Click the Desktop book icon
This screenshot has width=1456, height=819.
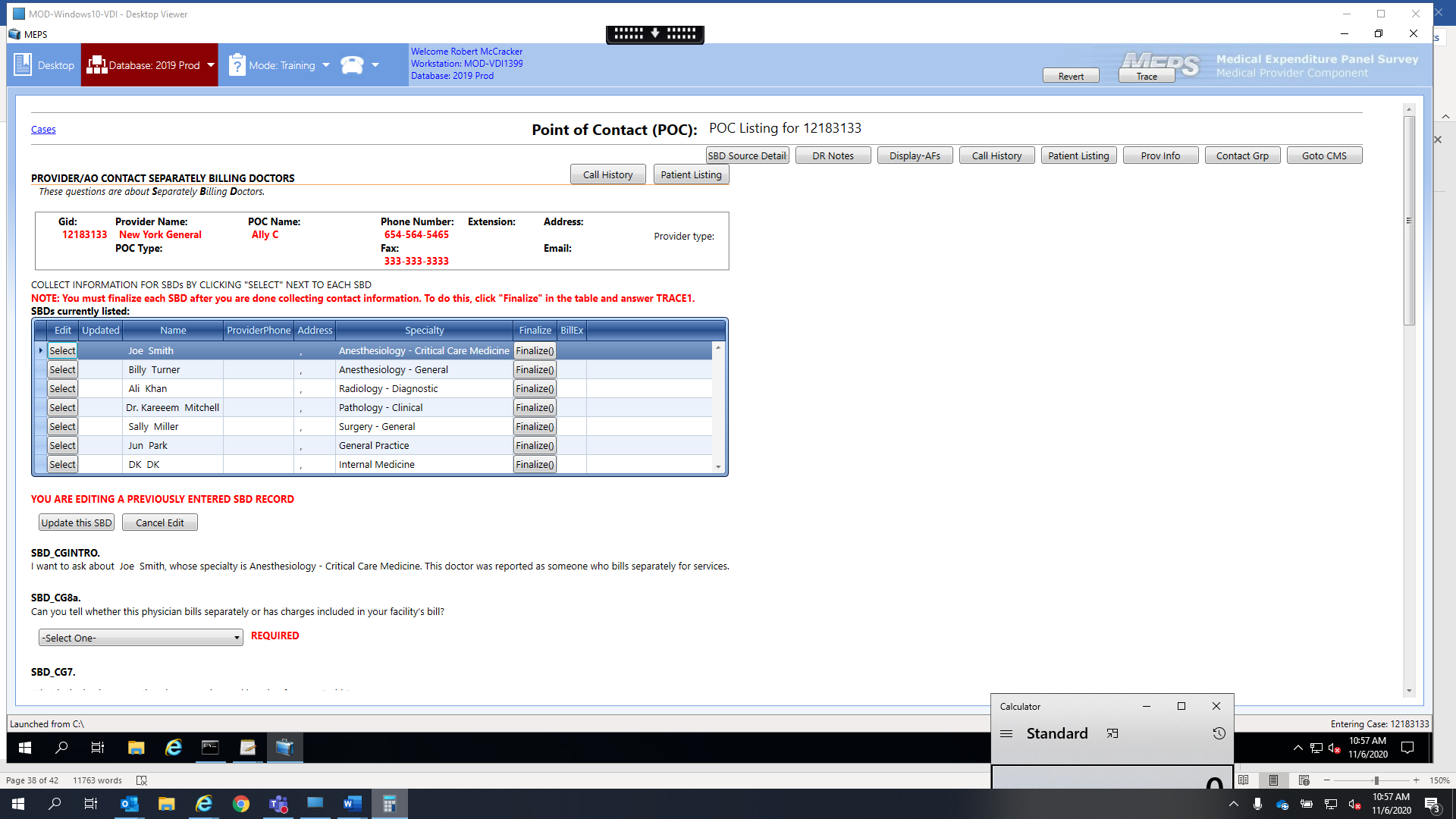point(23,64)
